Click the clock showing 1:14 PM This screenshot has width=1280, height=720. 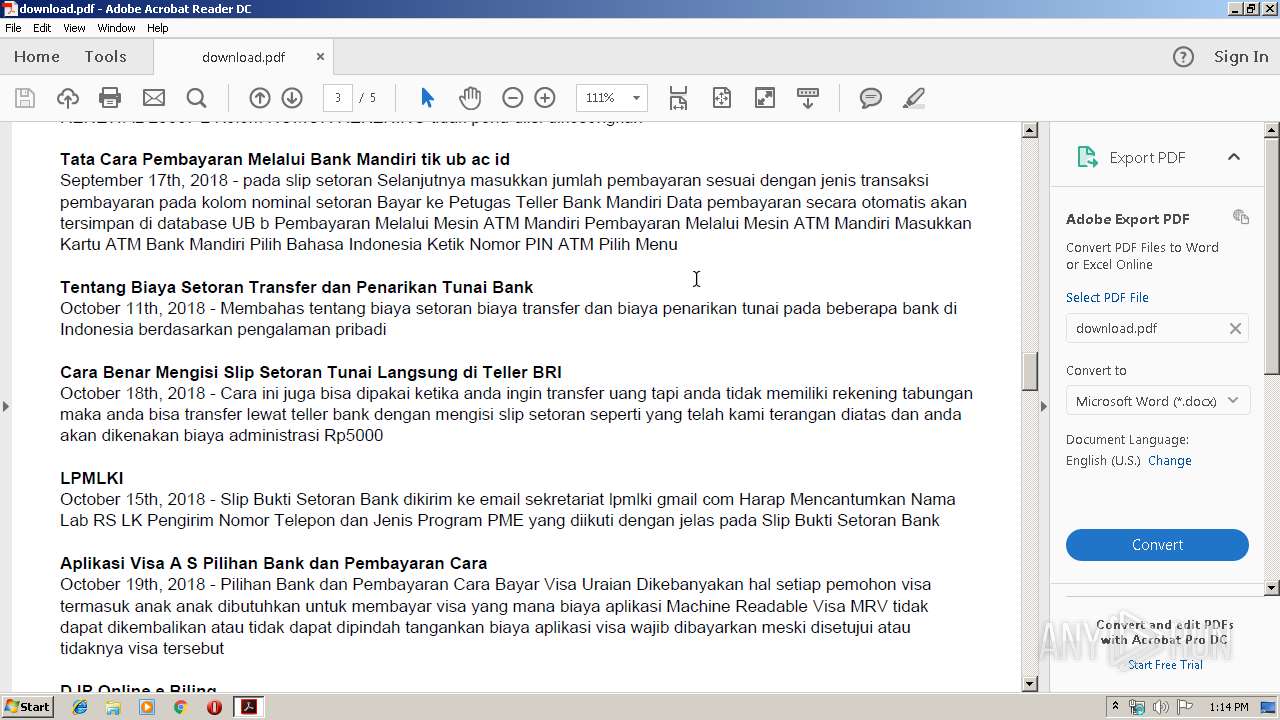click(1229, 707)
